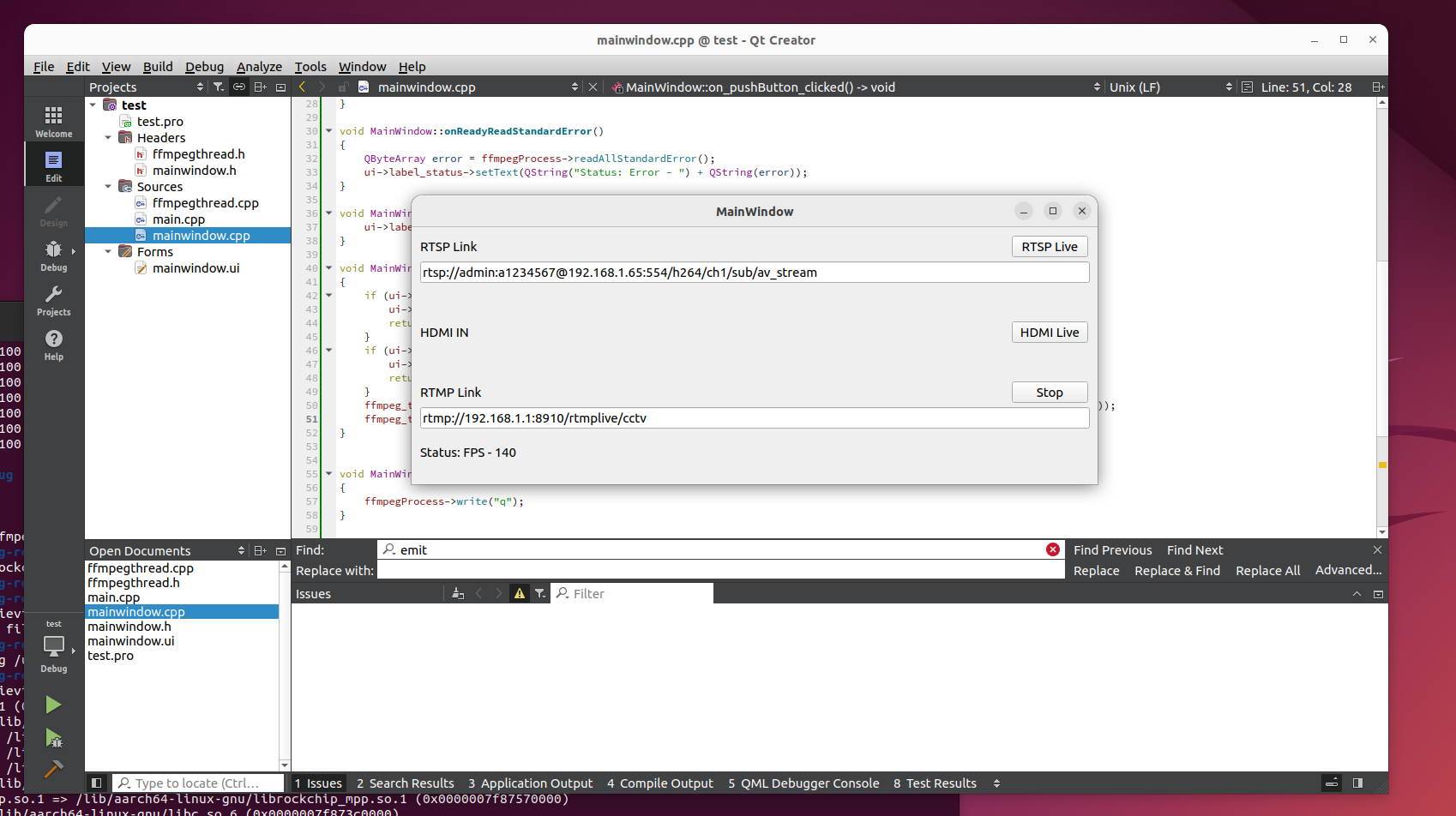Split the editor view
Screen dimensions: 1456x816
pyautogui.click(x=1378, y=87)
